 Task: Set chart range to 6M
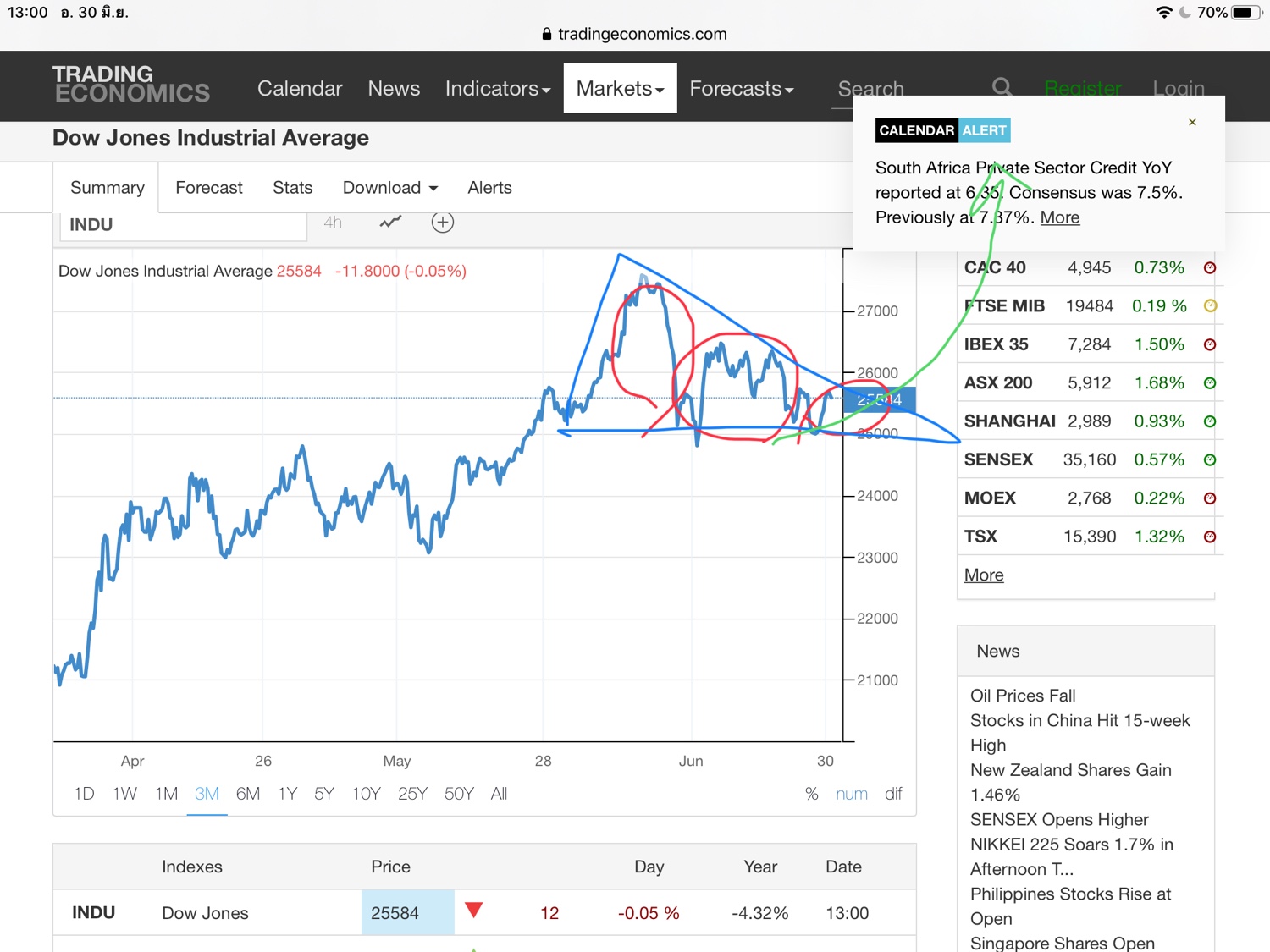[x=248, y=794]
